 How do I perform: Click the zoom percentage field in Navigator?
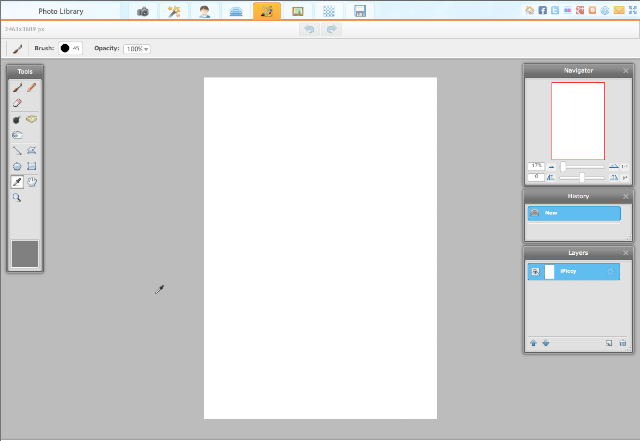pyautogui.click(x=536, y=166)
